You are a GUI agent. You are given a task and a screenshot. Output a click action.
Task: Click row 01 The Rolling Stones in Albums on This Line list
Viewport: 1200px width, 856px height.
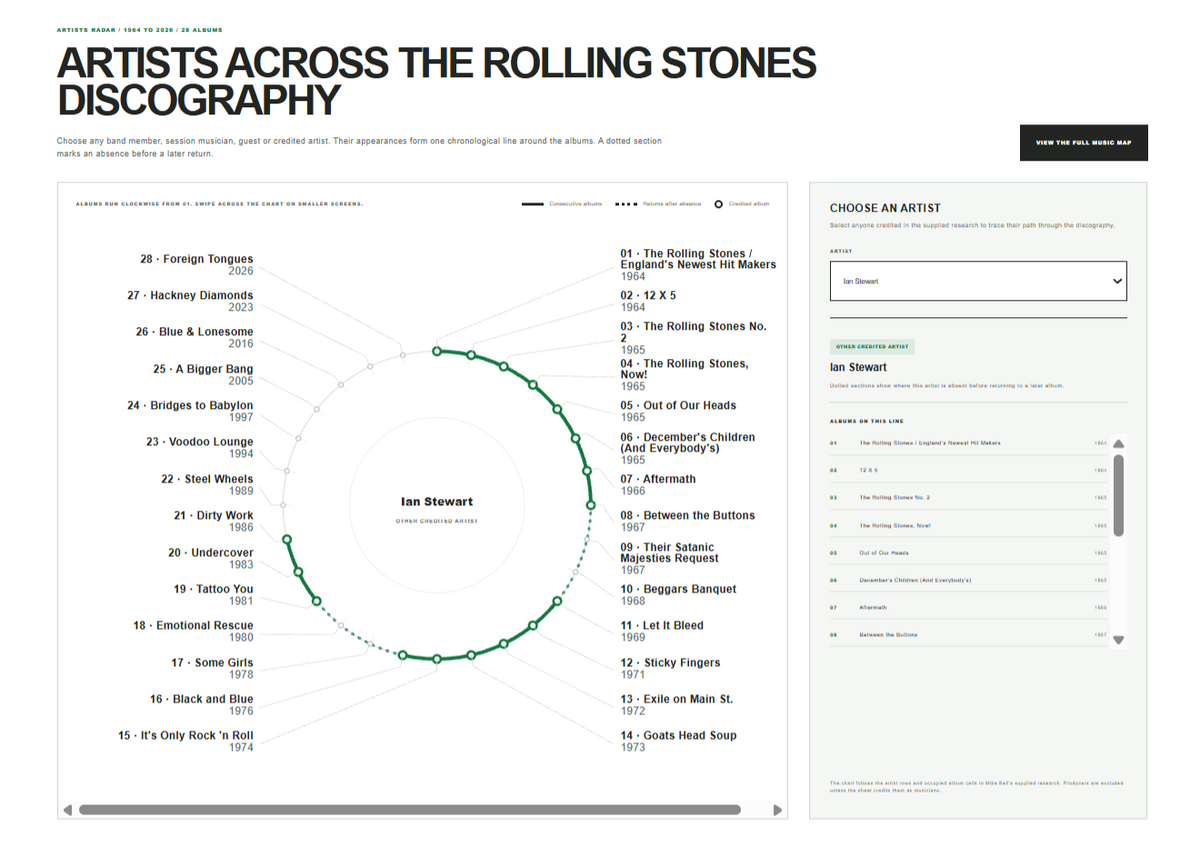tap(968, 443)
